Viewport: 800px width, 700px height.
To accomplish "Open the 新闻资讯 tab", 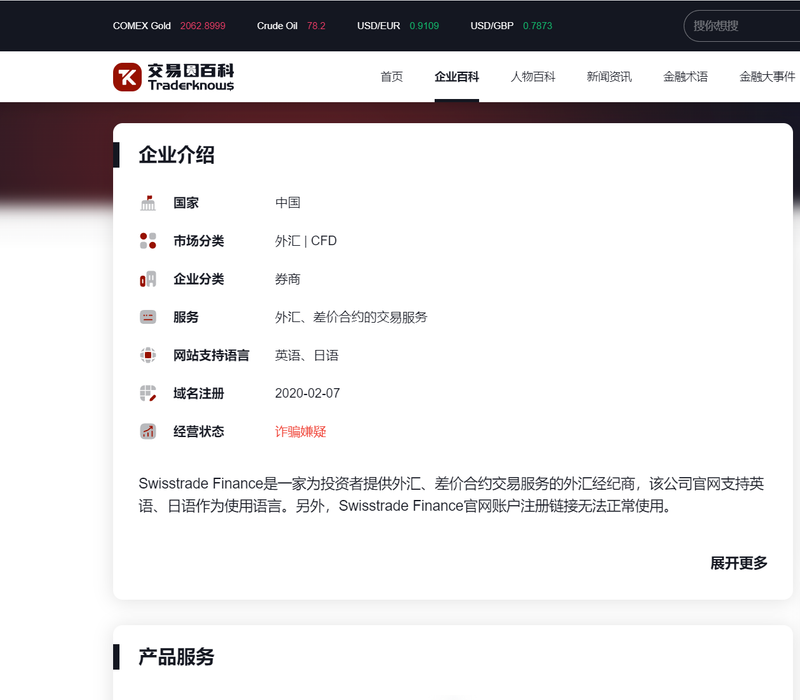I will (x=609, y=77).
